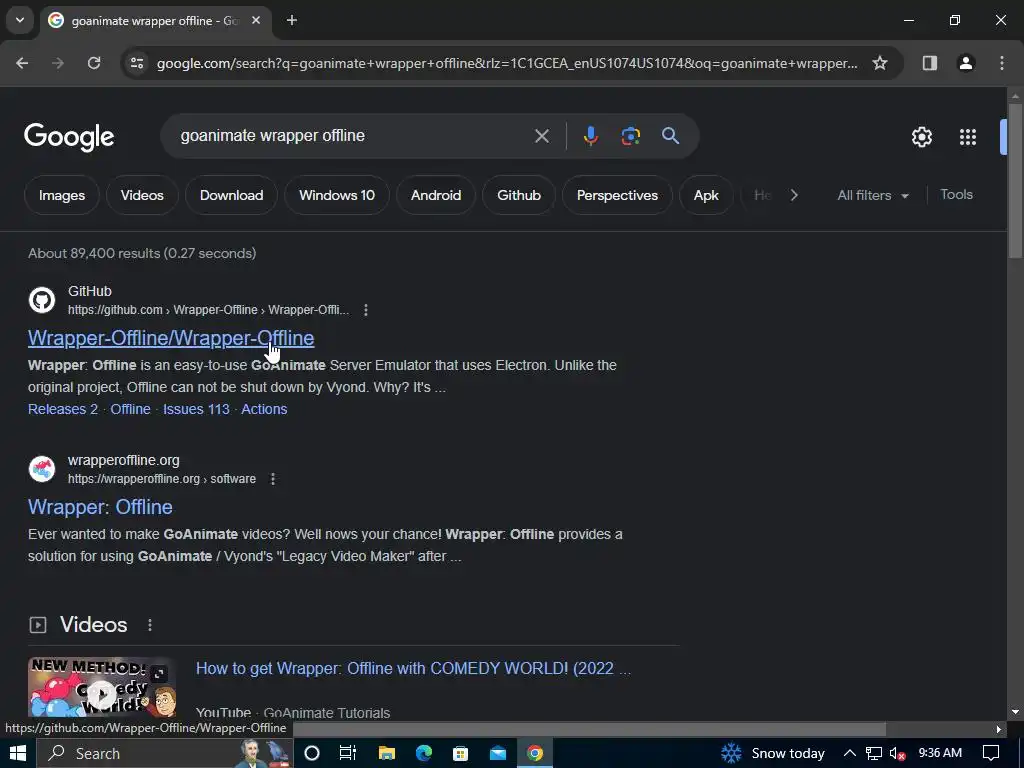Select the Android filter chip

click(x=436, y=195)
